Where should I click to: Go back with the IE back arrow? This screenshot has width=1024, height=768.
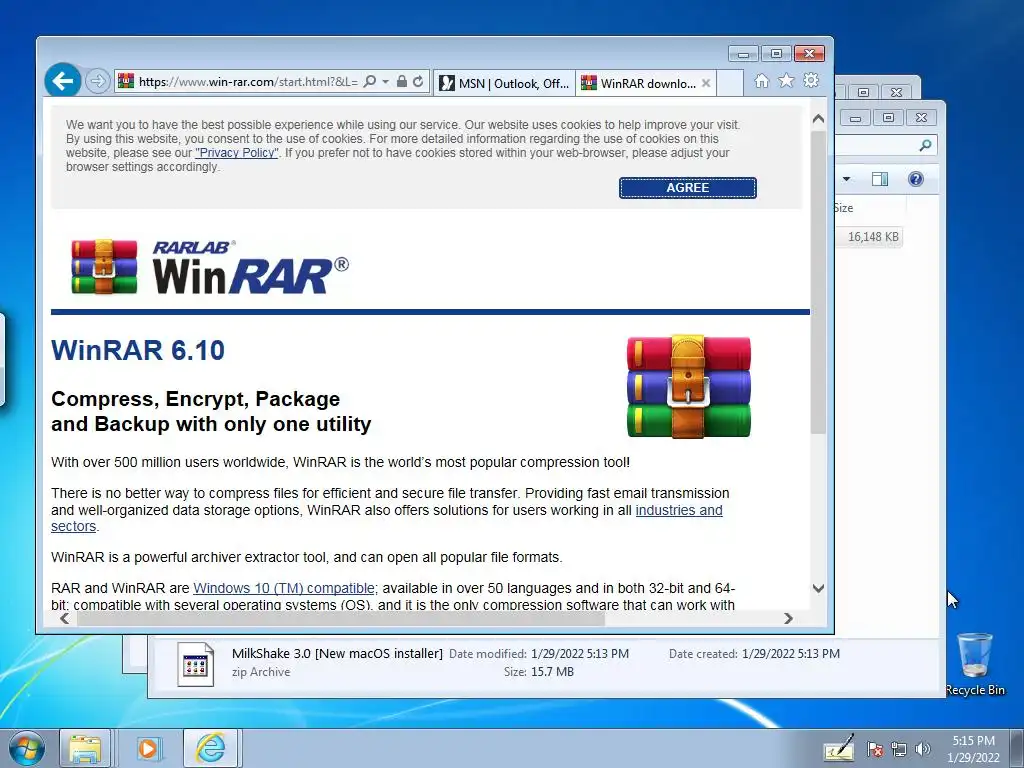pos(63,81)
